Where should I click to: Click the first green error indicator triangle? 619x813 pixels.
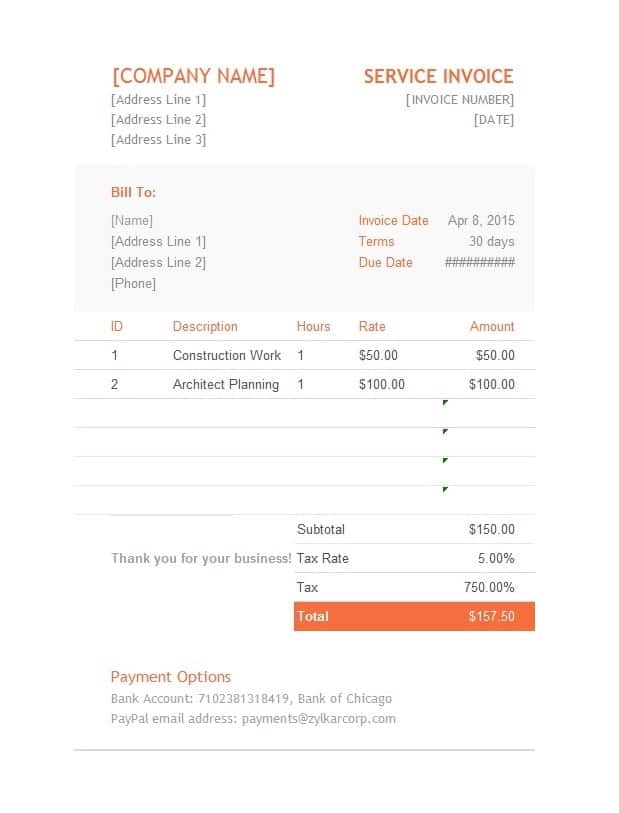pos(445,402)
